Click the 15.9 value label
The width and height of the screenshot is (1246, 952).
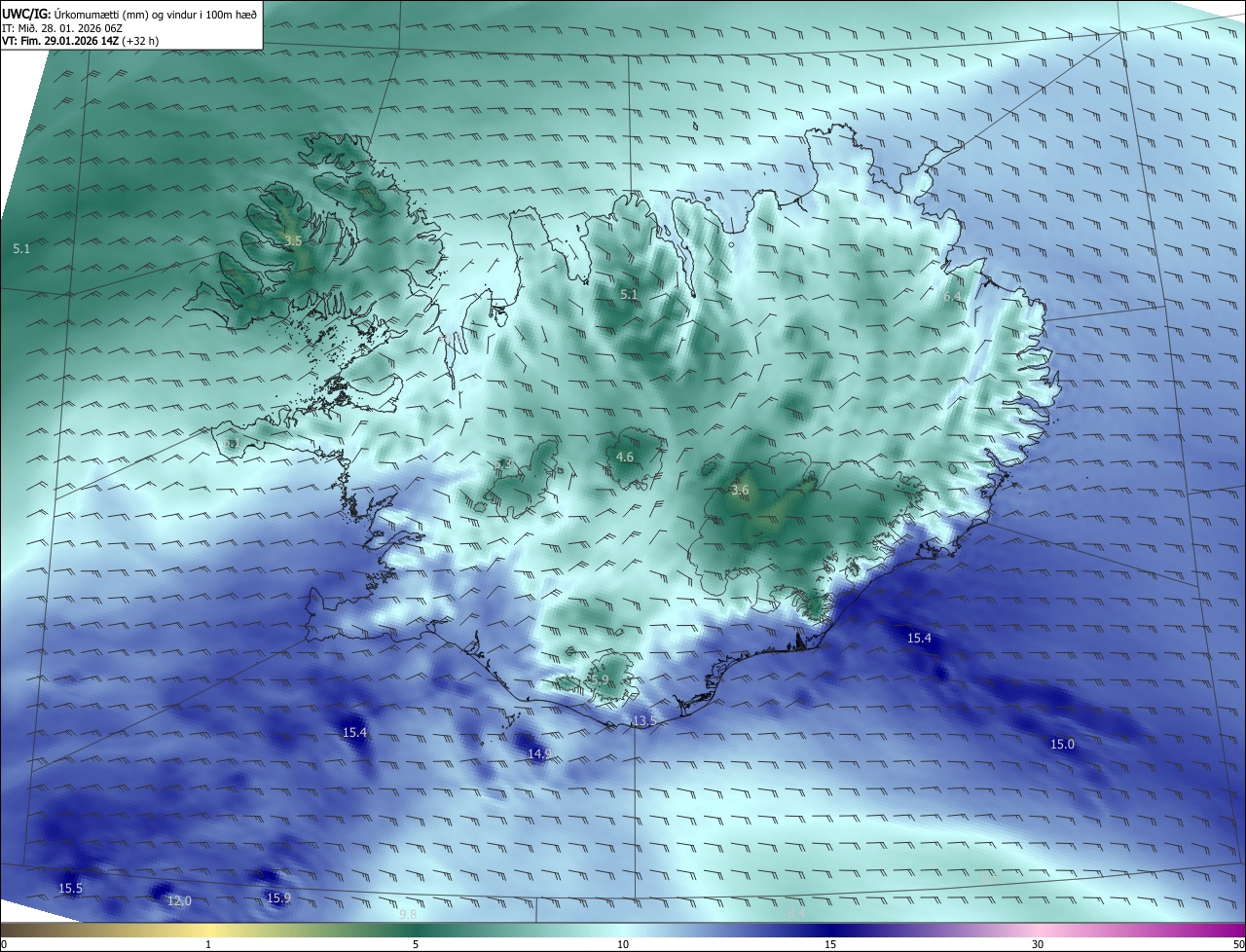[x=278, y=897]
